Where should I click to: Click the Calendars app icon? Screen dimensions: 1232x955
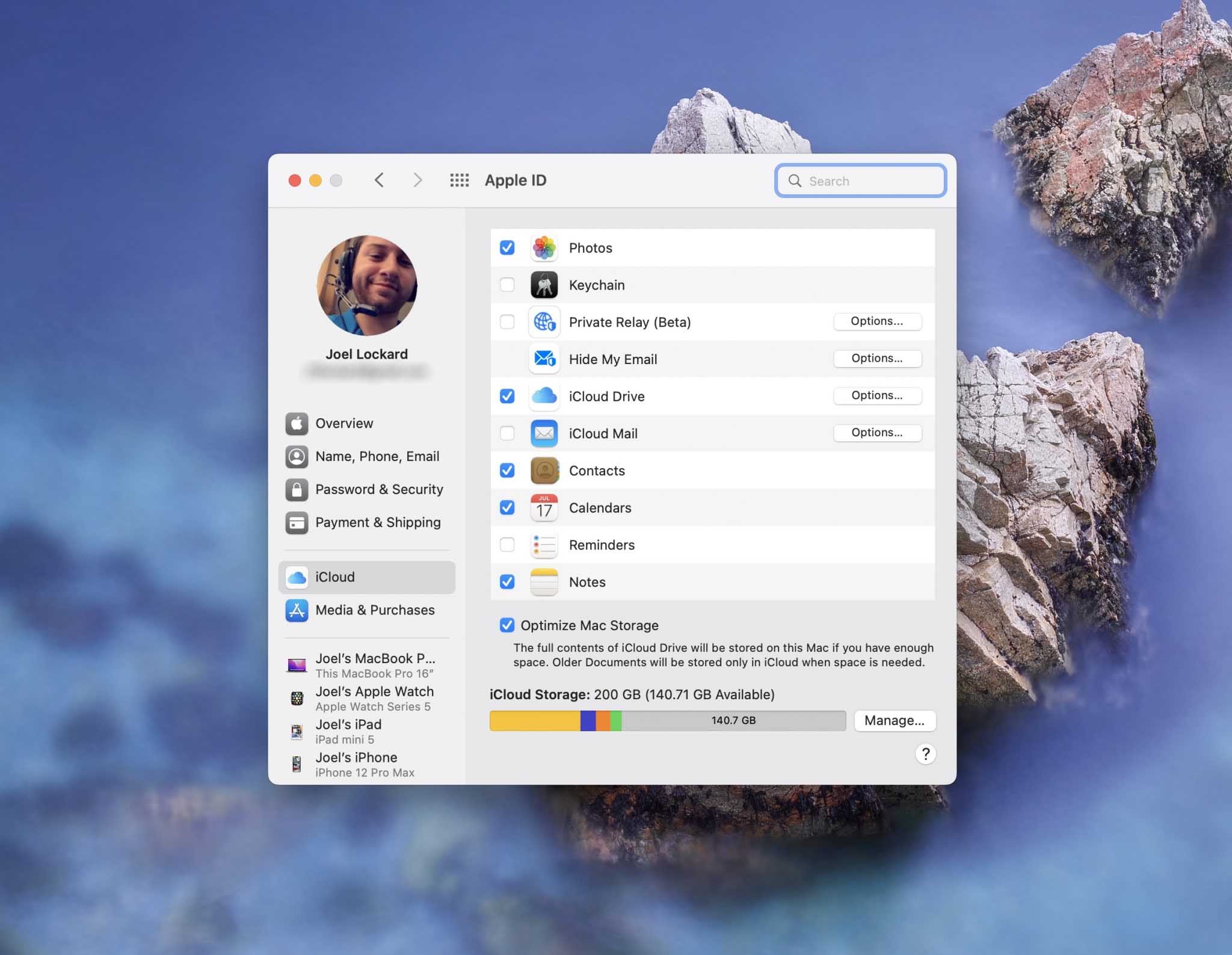tap(544, 508)
